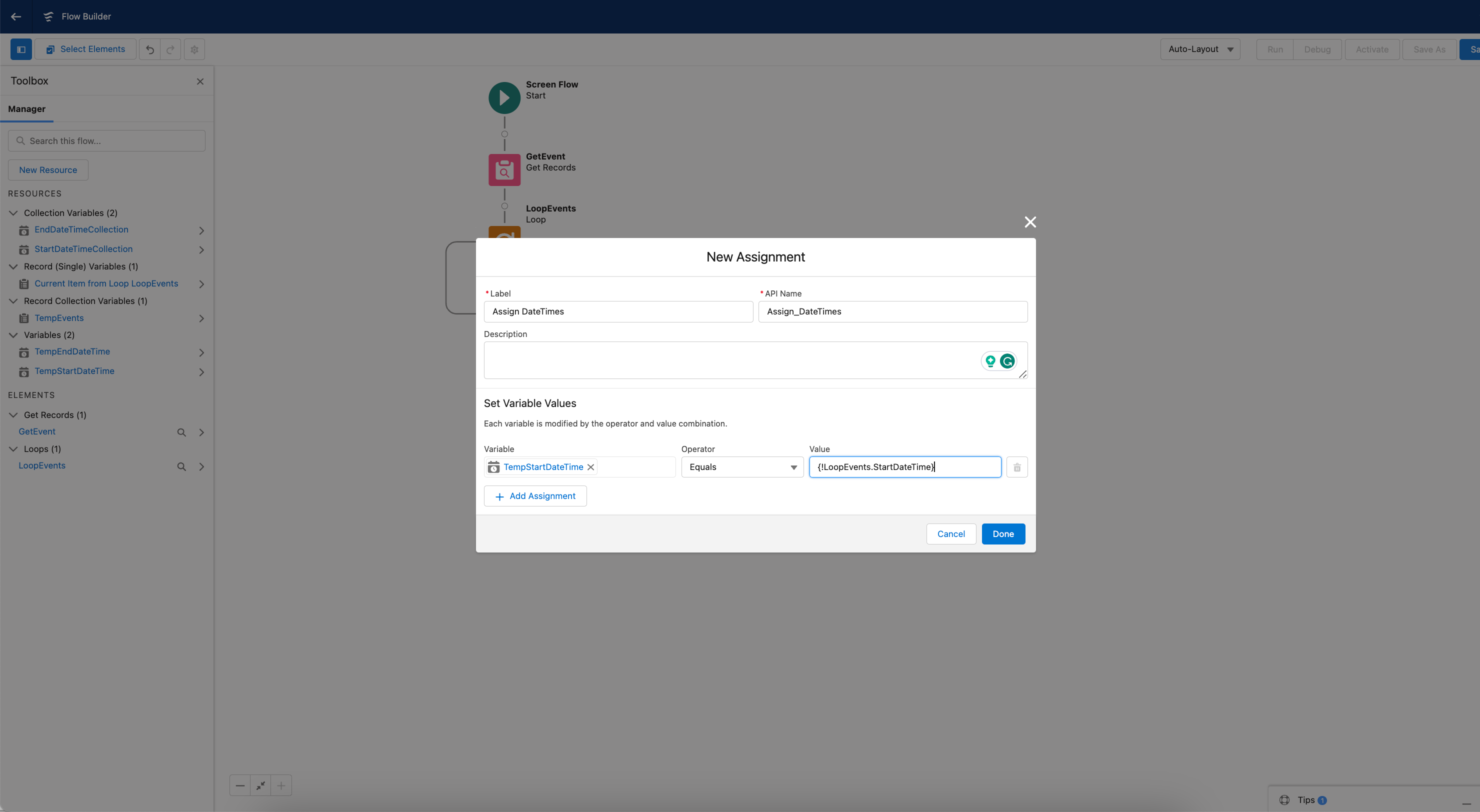Open flow settings gear icon
Screen dimensions: 1480x812
(x=194, y=49)
